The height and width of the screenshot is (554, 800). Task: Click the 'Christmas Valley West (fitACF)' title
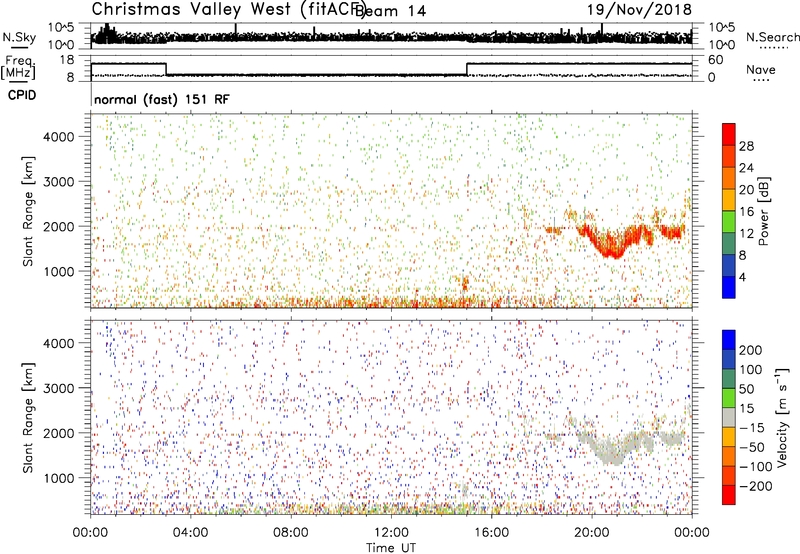click(228, 10)
